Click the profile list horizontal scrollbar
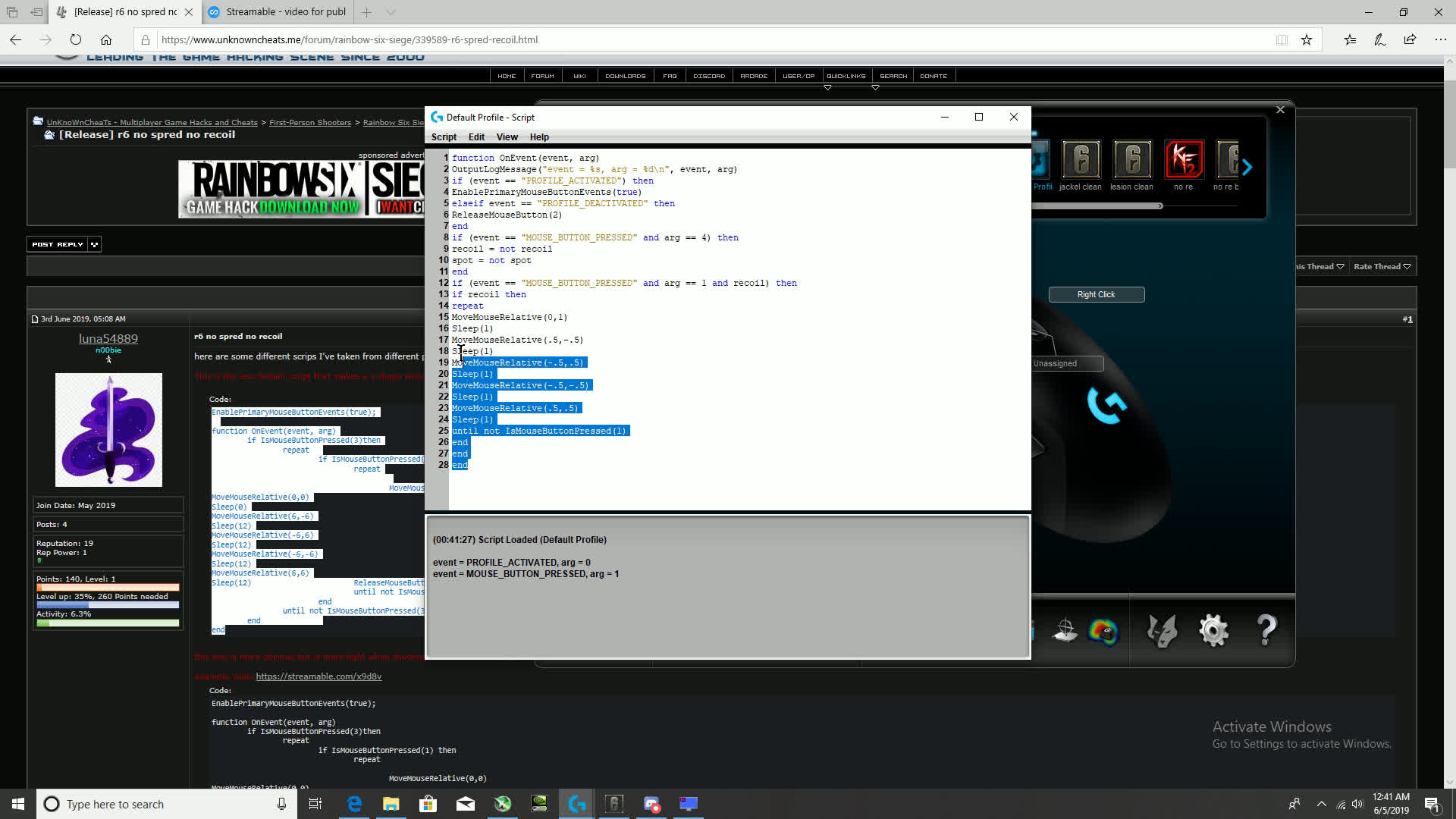This screenshot has width=1456, height=819. tap(1097, 206)
